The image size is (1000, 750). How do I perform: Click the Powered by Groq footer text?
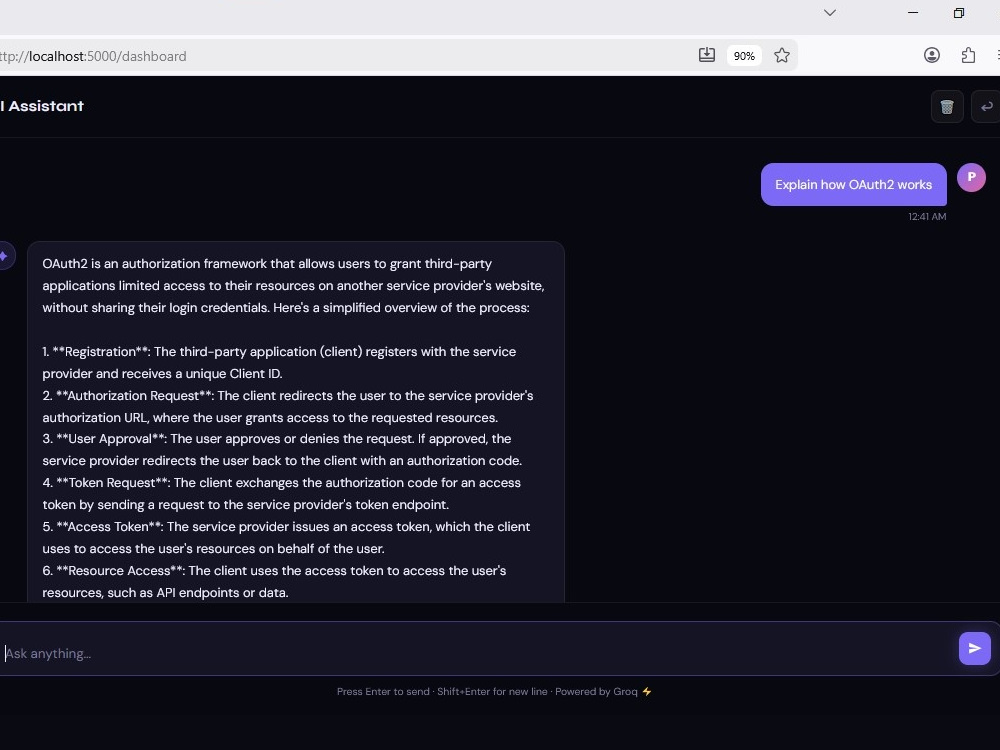point(603,691)
